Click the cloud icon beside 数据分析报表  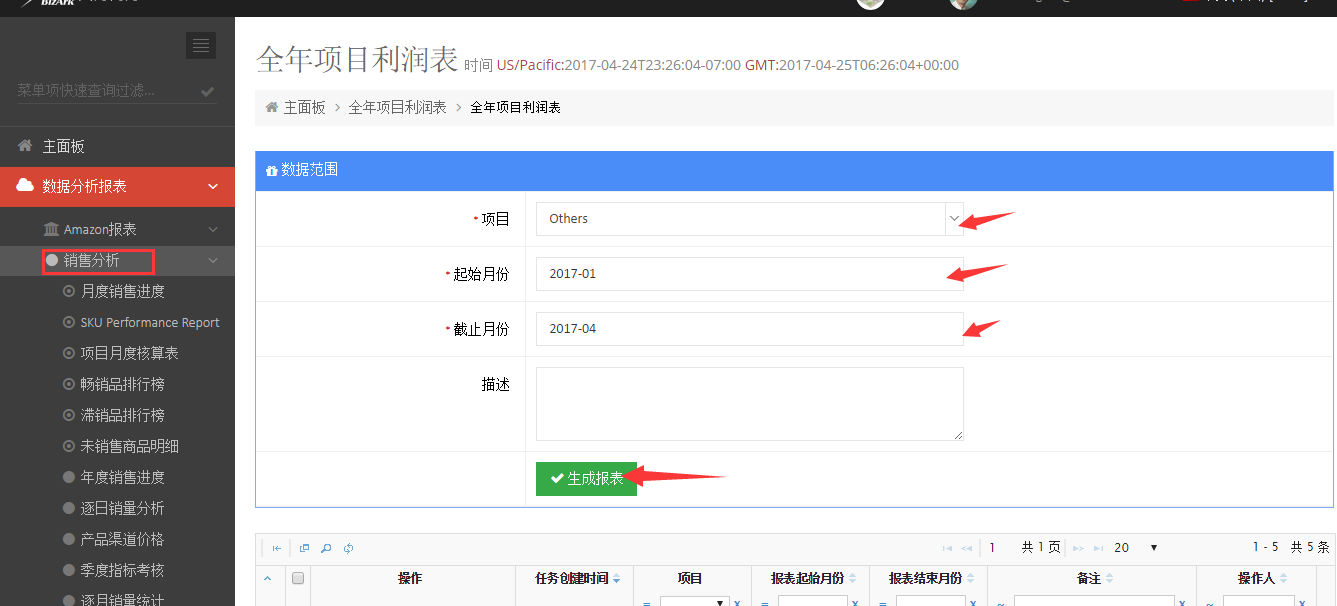pyautogui.click(x=25, y=186)
